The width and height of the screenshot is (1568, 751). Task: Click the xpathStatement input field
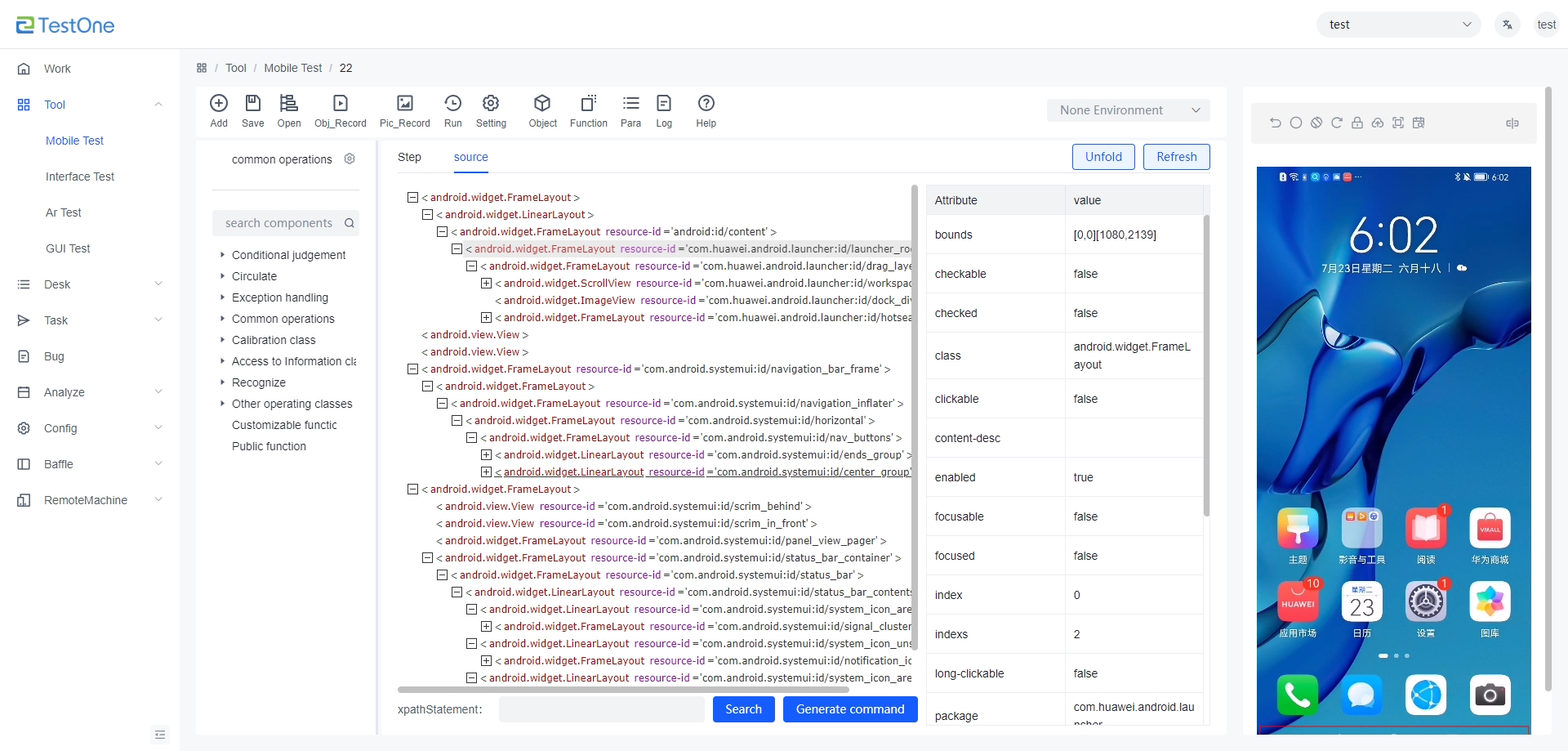coord(602,709)
